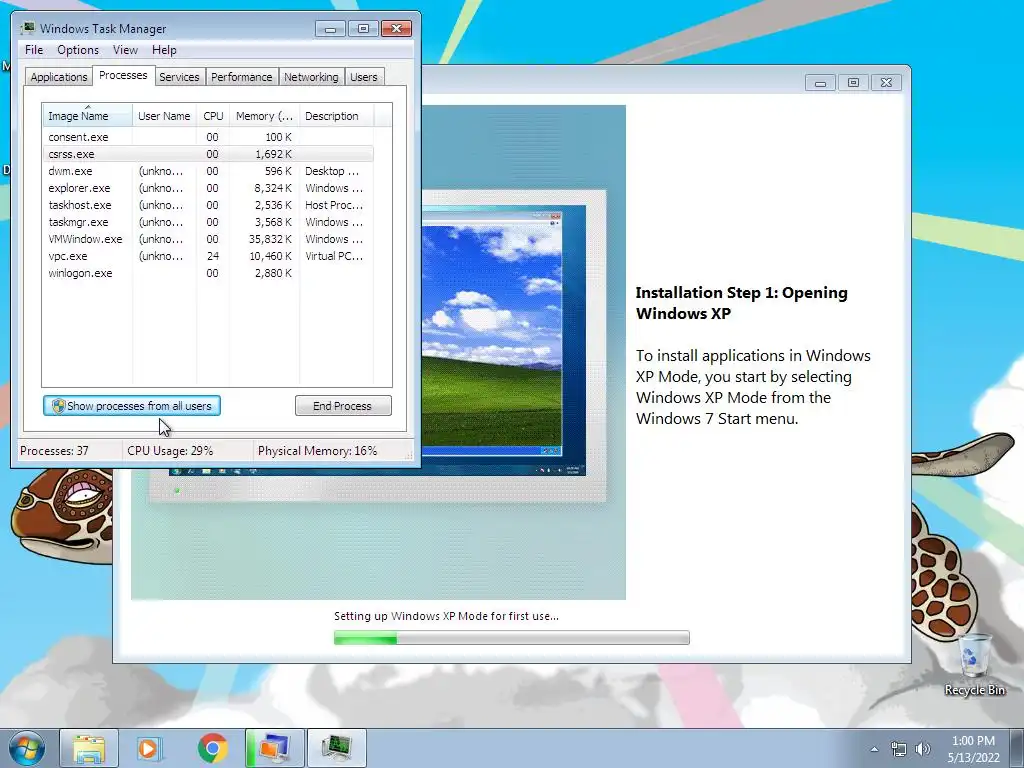Maximize the Windows XP Mode setup window
The image size is (1024, 768).
point(853,83)
